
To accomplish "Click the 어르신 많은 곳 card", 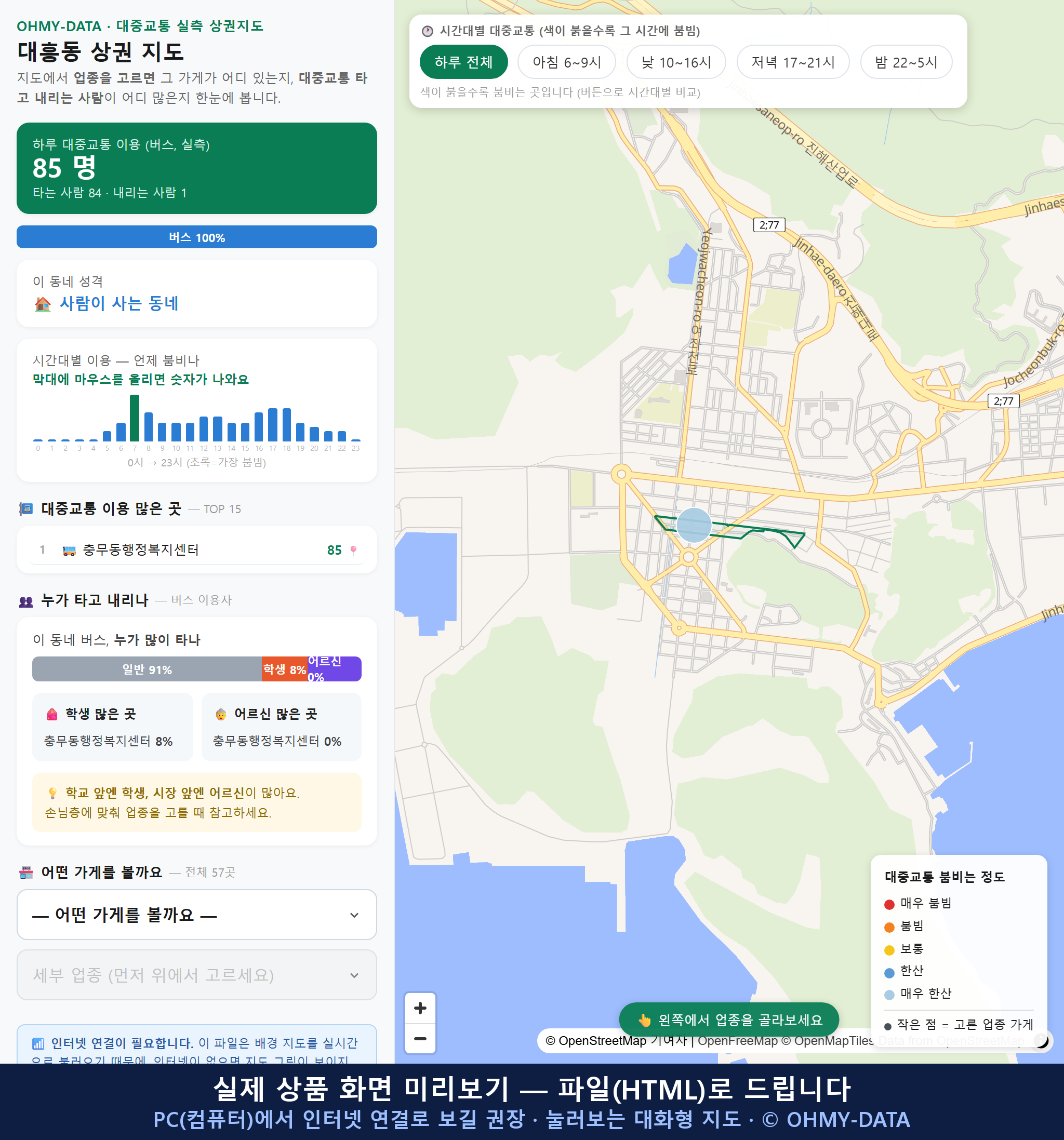I will pos(282,727).
